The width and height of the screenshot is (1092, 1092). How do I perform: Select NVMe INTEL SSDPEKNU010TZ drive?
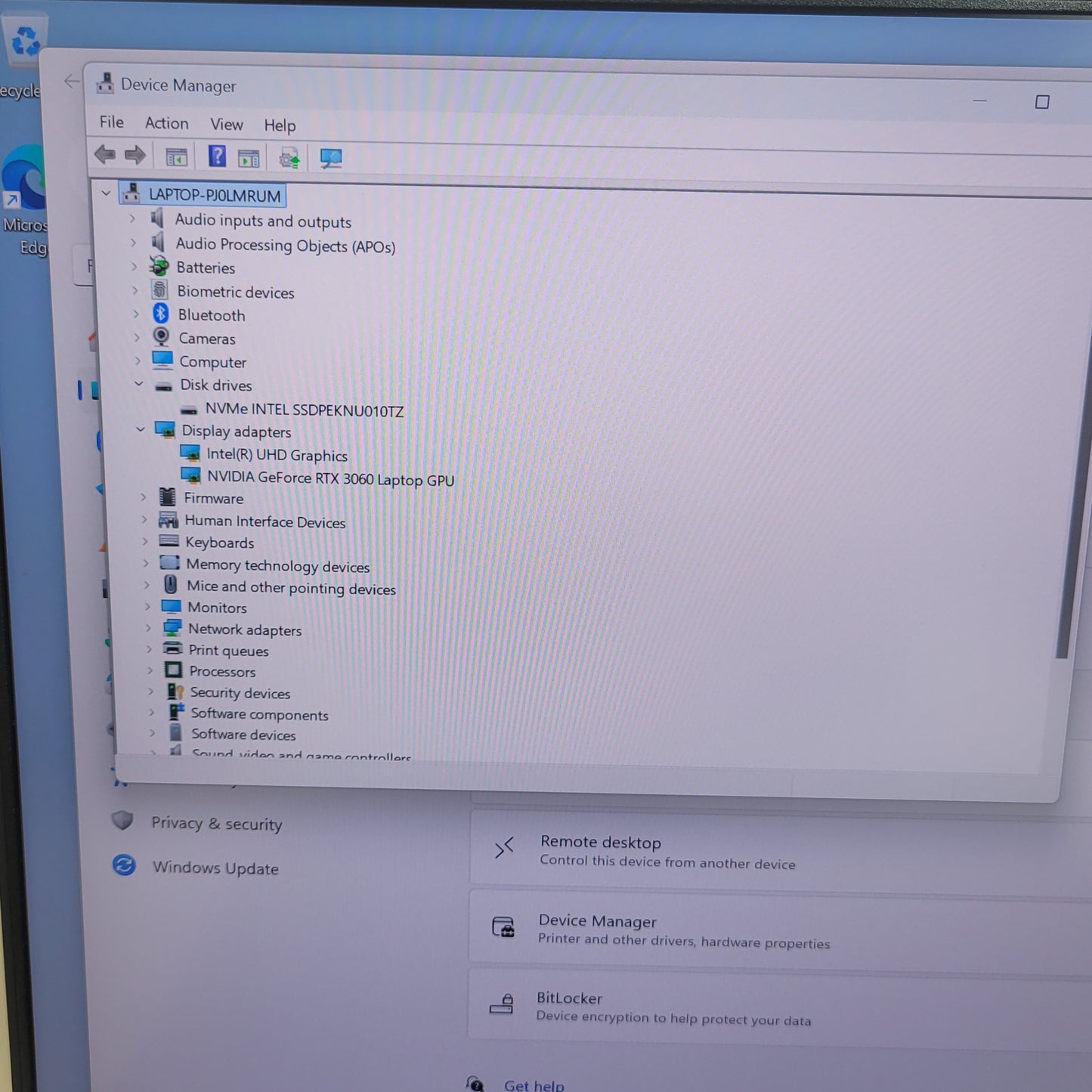(304, 410)
